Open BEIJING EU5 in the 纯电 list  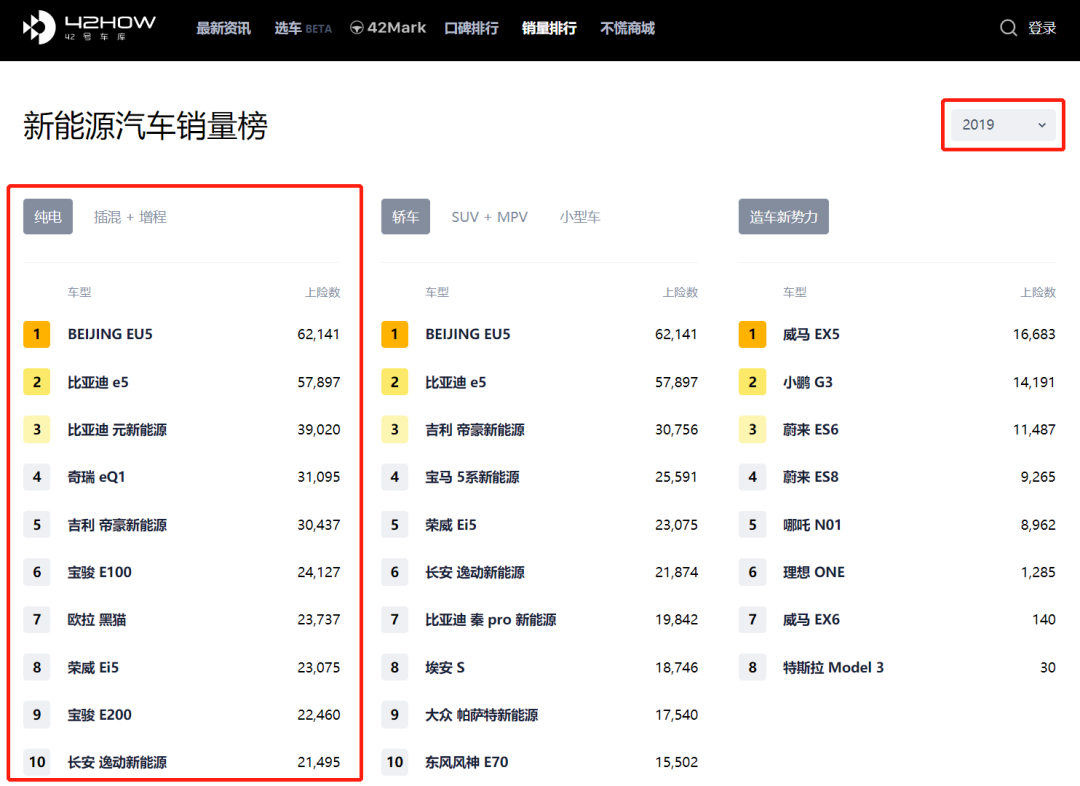(x=110, y=334)
